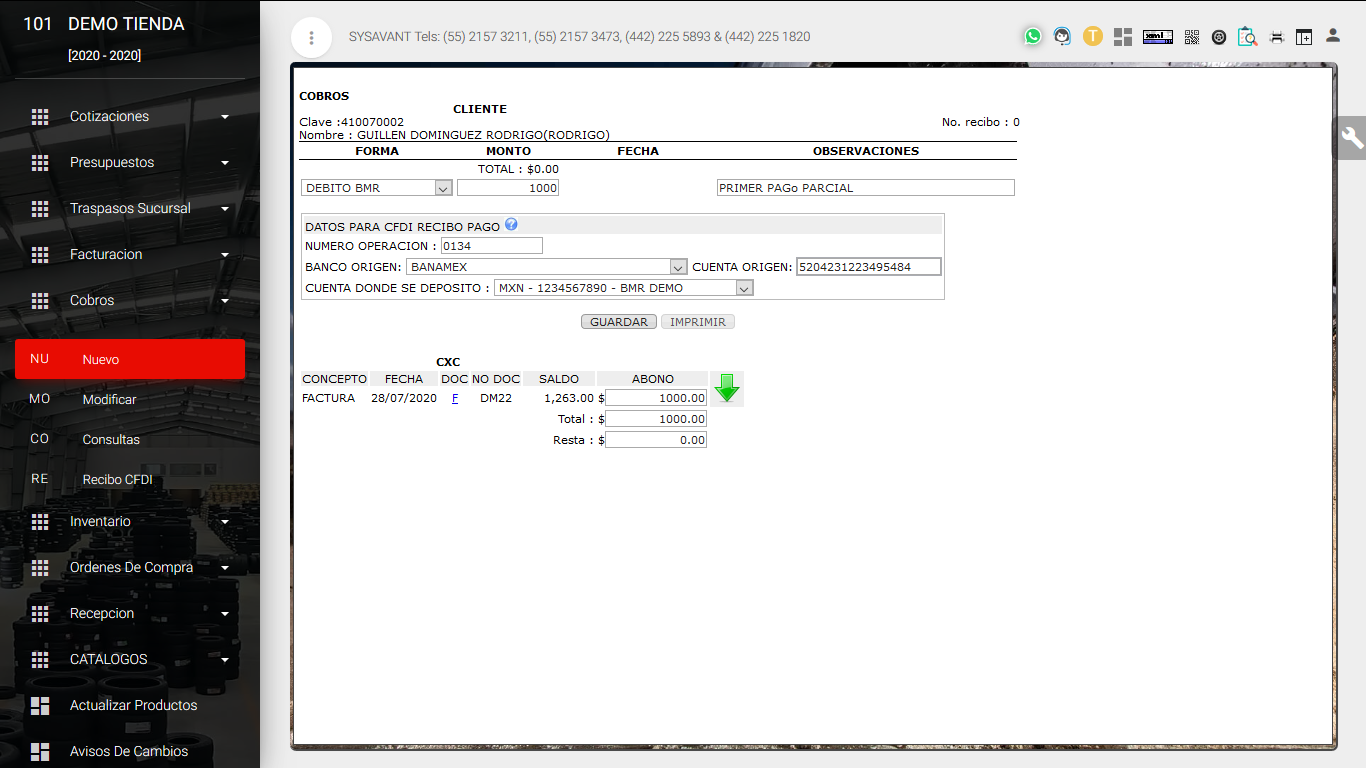Viewport: 1366px width, 768px height.
Task: Open the FORMA dropdown showing DEBITO BMR
Action: click(377, 188)
